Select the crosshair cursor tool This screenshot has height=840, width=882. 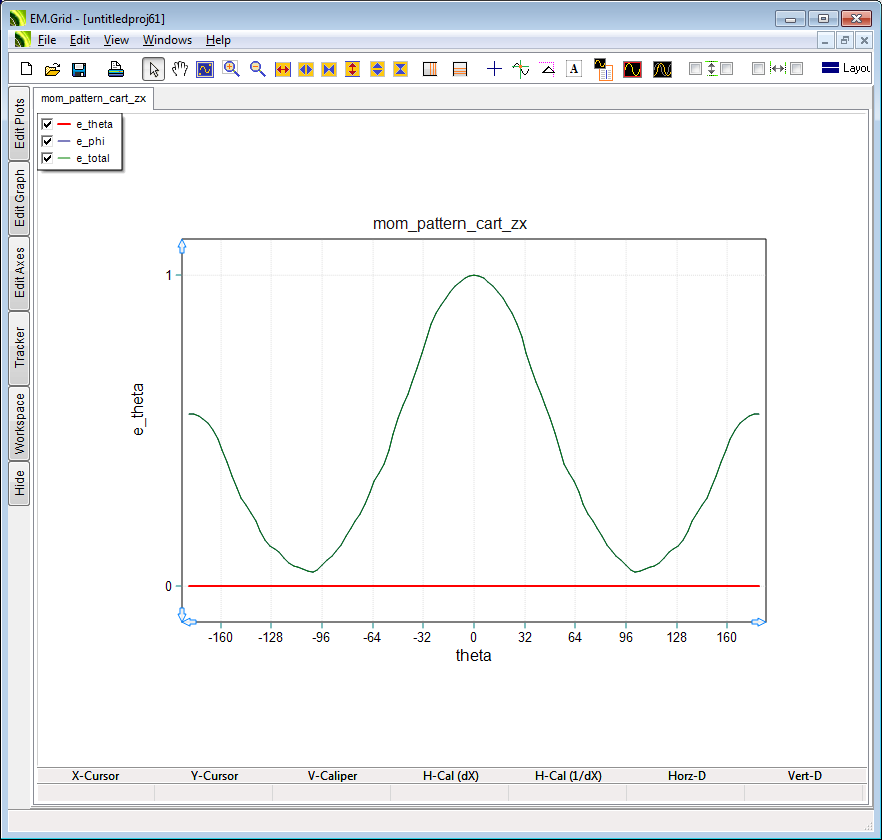click(x=494, y=69)
